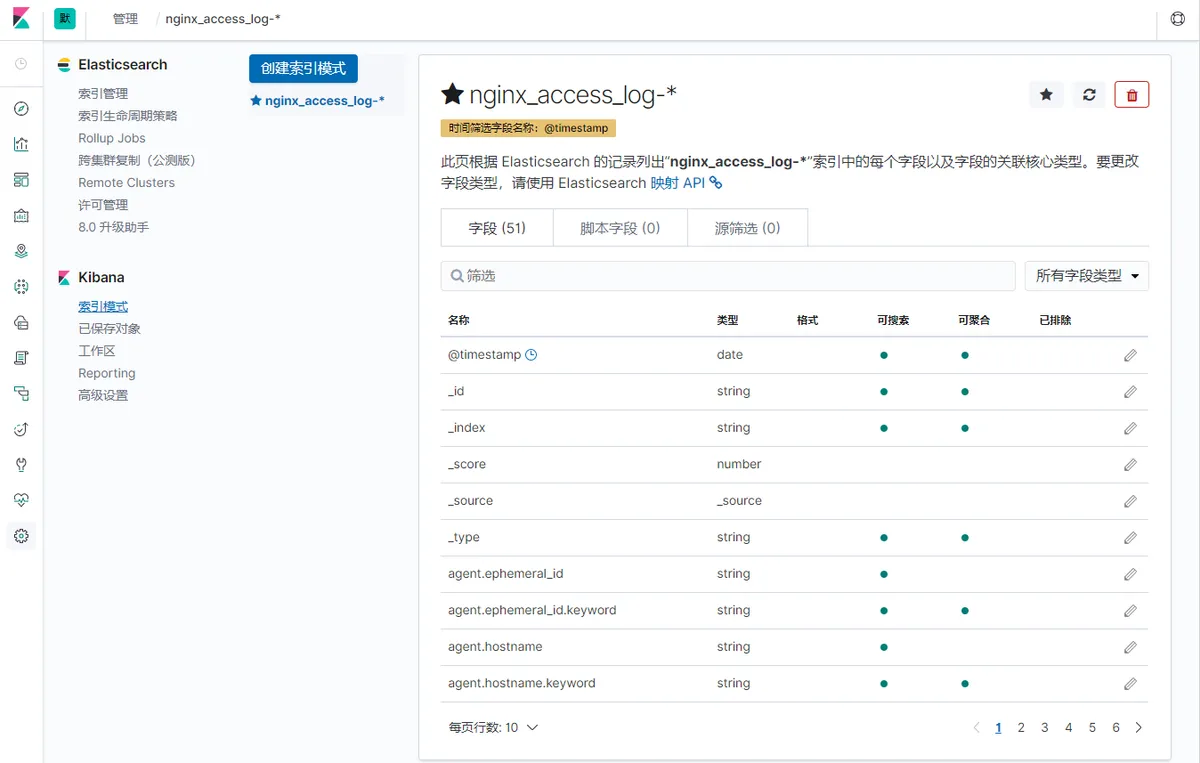Sort by 可聚合 column header
Screen dimensions: 1200x763
coord(973,320)
